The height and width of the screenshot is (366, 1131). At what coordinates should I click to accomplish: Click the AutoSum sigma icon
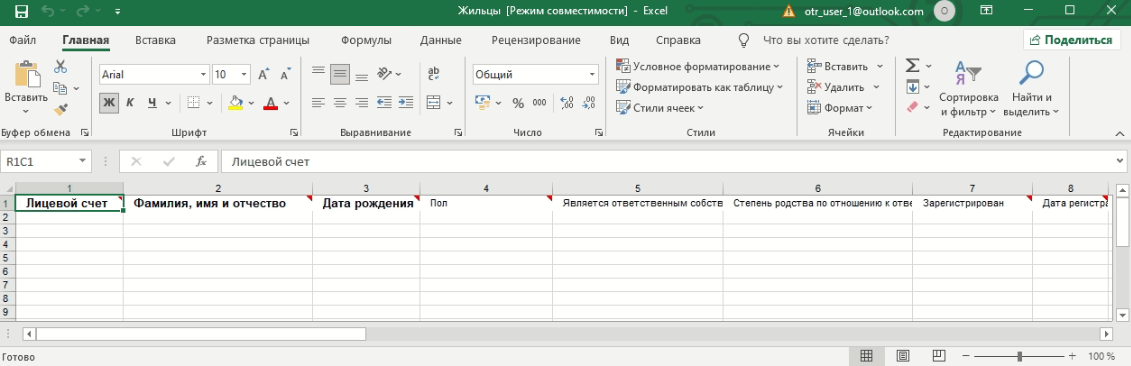pos(912,66)
